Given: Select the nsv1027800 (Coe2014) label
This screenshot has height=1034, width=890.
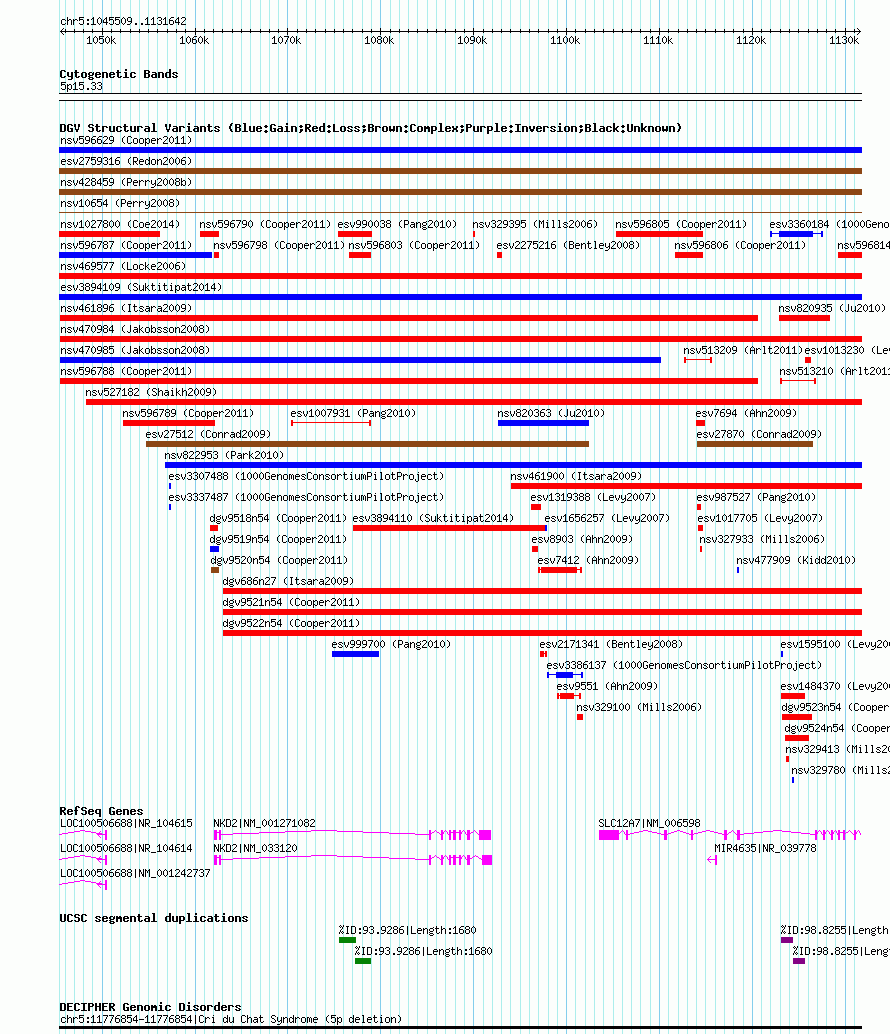Looking at the screenshot, I should [120, 224].
